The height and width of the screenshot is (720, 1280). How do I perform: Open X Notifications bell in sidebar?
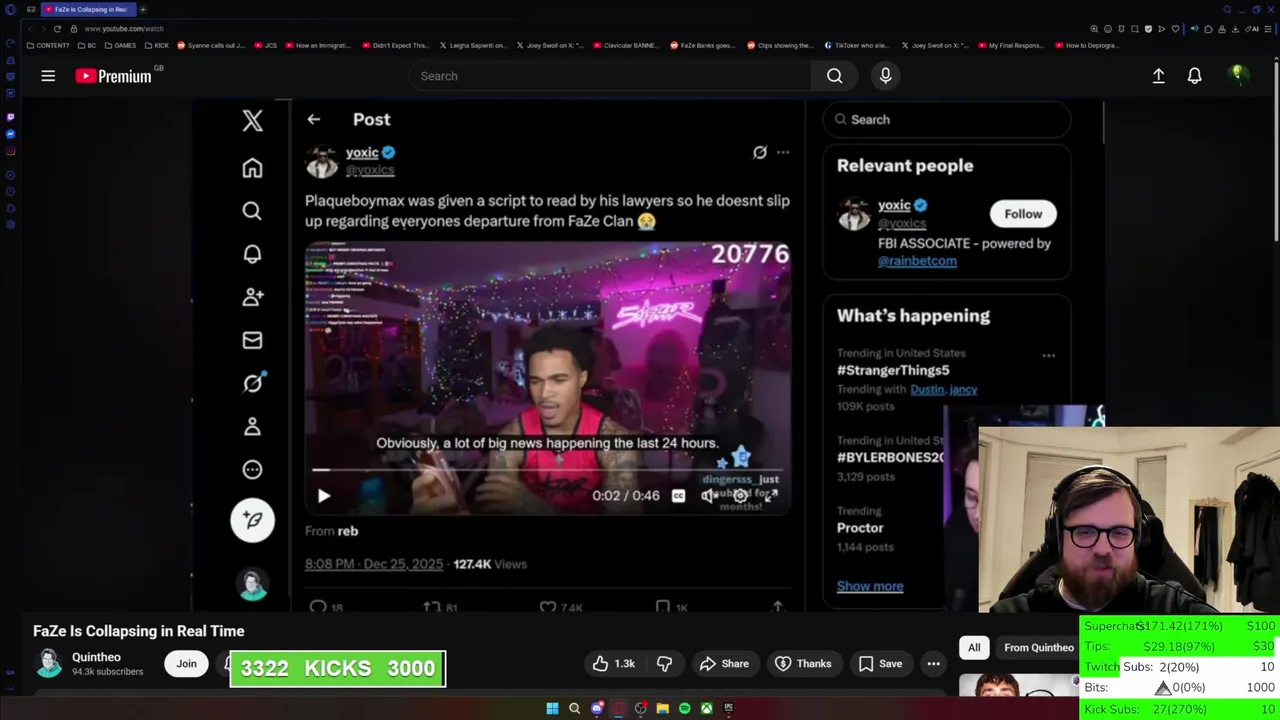(252, 254)
